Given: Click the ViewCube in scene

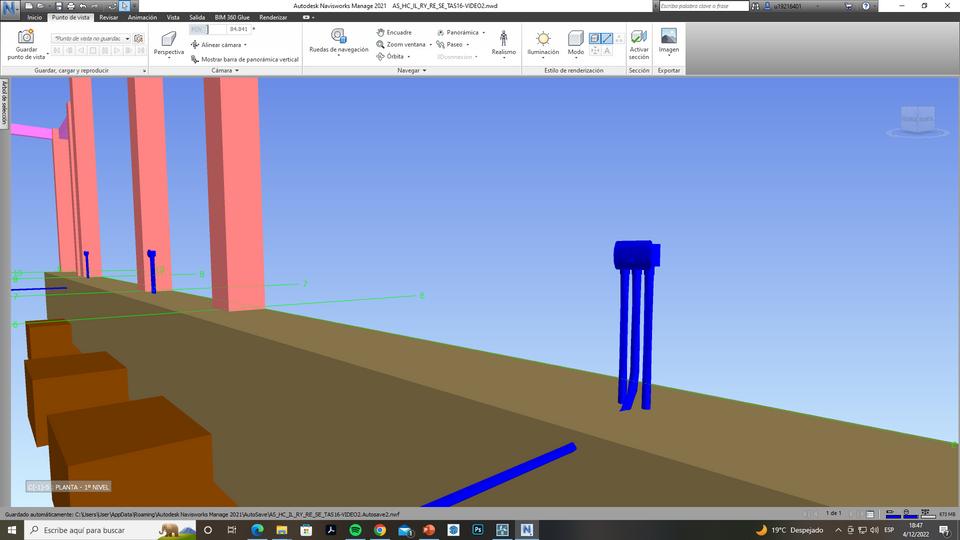Looking at the screenshot, I should pyautogui.click(x=917, y=120).
